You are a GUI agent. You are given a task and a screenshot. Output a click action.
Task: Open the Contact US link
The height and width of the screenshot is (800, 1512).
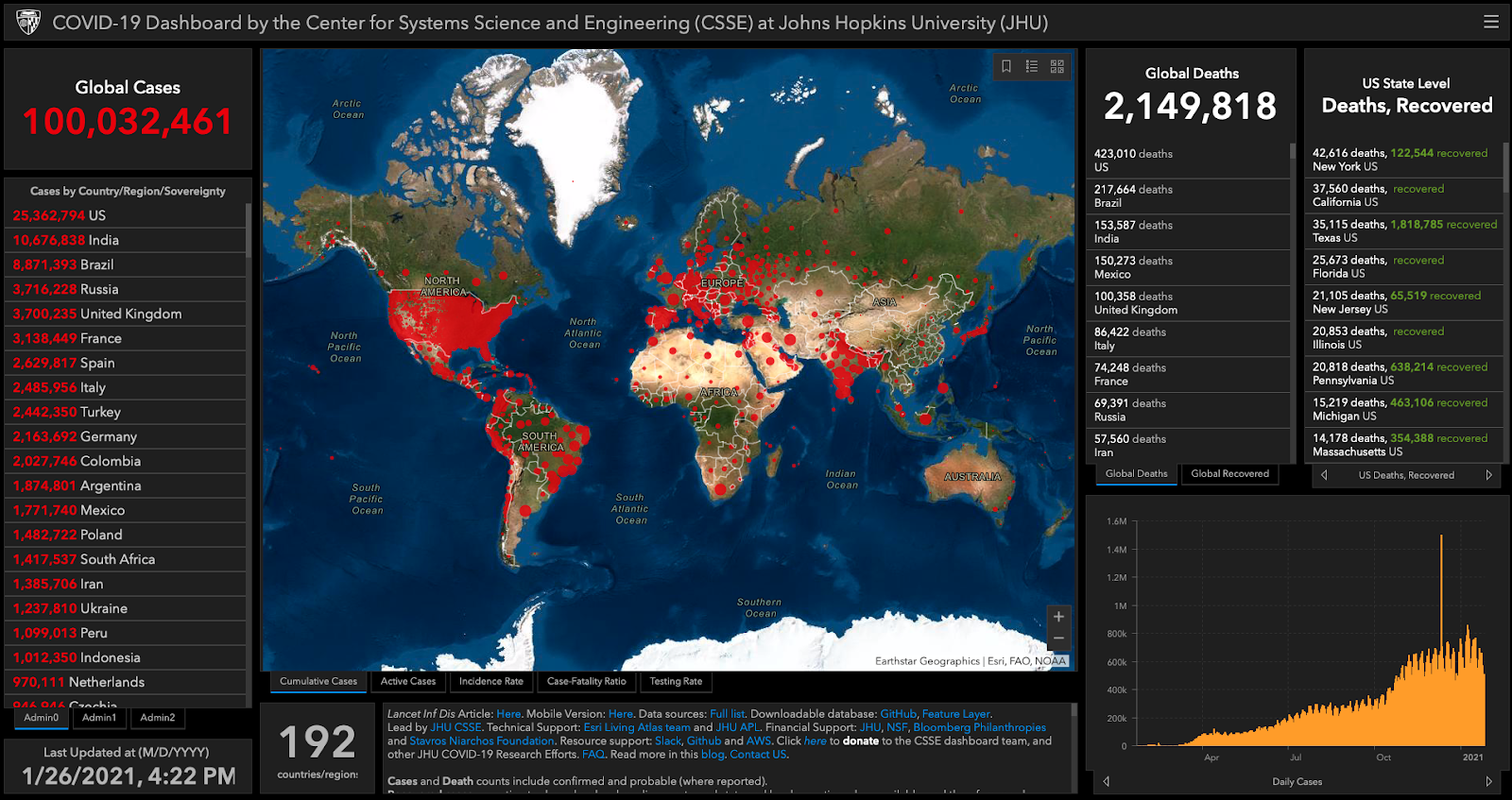758,754
